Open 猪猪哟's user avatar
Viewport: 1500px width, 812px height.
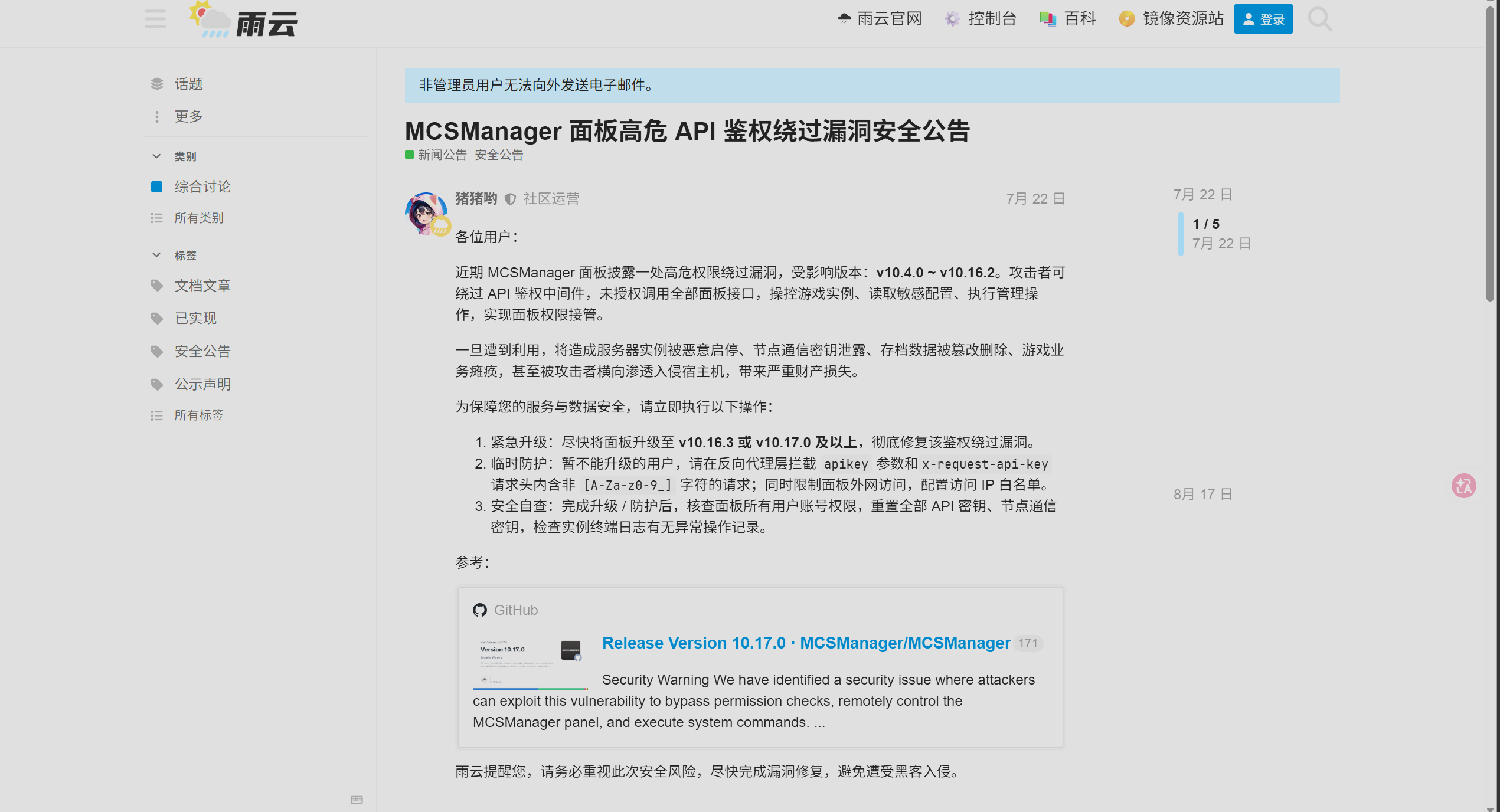tap(426, 214)
